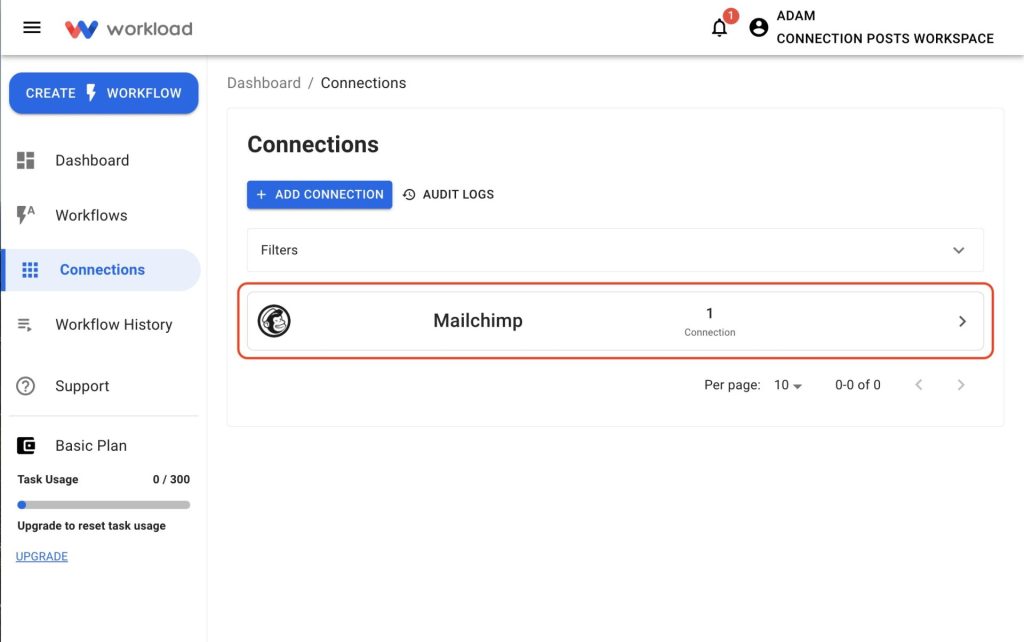Click 'Connection Posts Workspace' label

pos(885,39)
